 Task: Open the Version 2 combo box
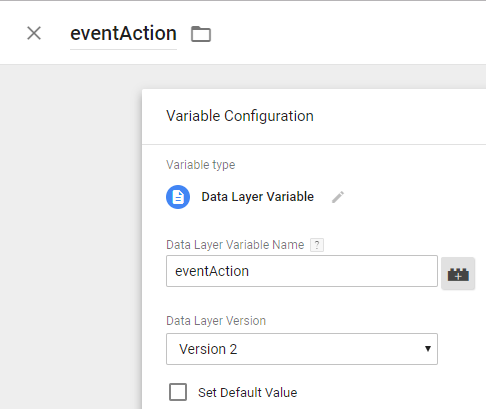(302, 349)
